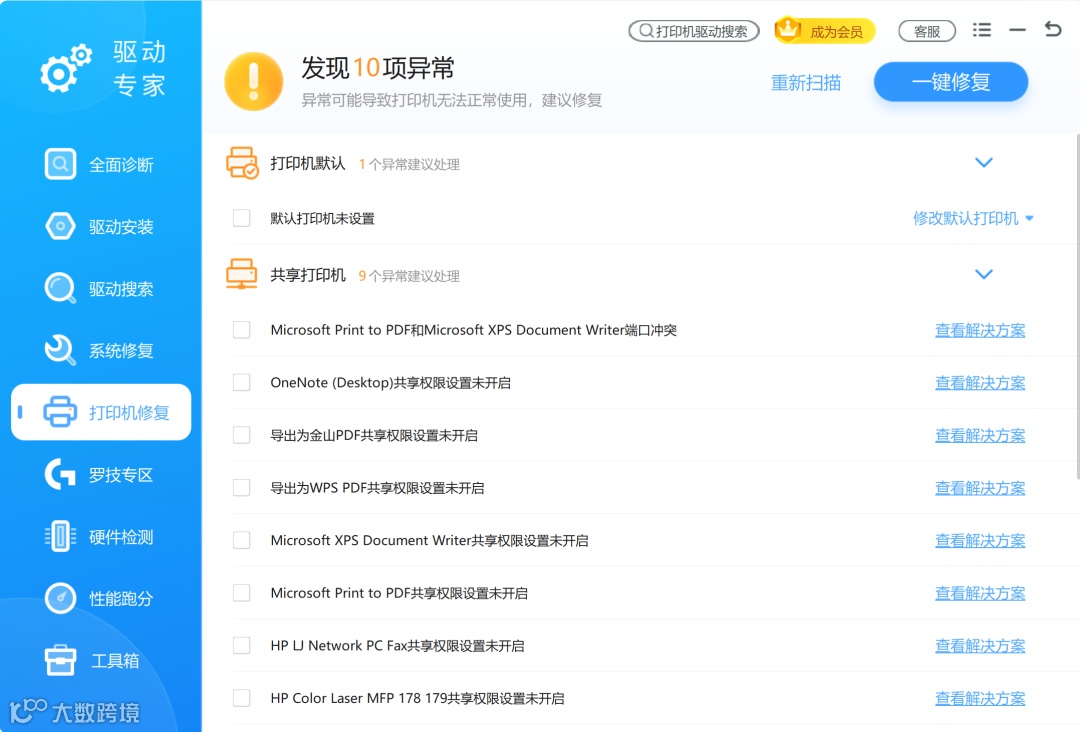View solution for Microsoft Print to PDF共享权限 row

pyautogui.click(x=979, y=593)
